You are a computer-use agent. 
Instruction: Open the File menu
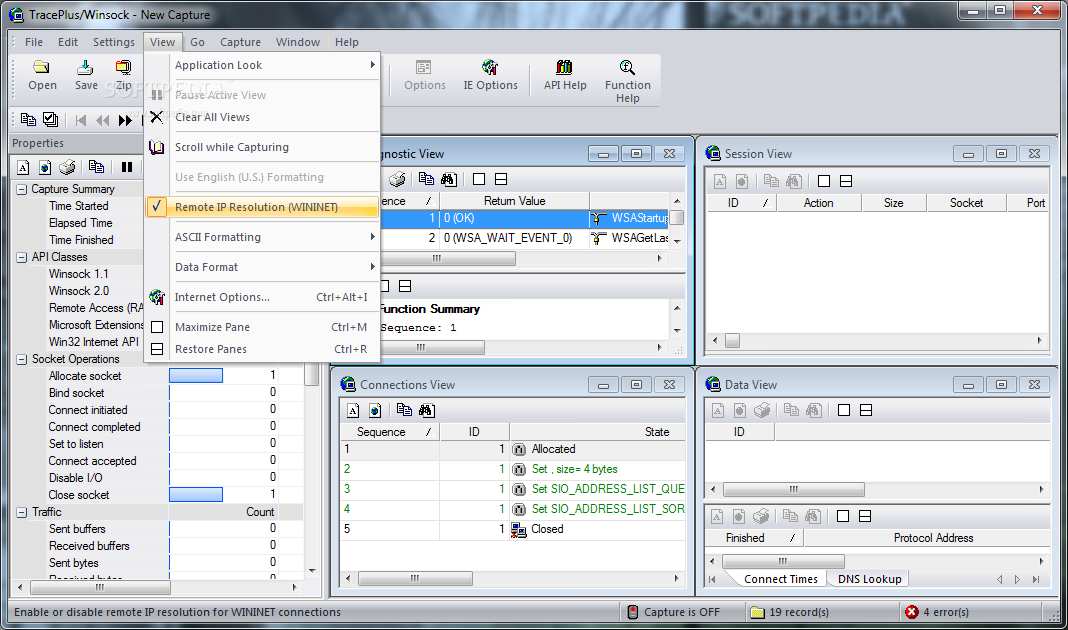33,42
